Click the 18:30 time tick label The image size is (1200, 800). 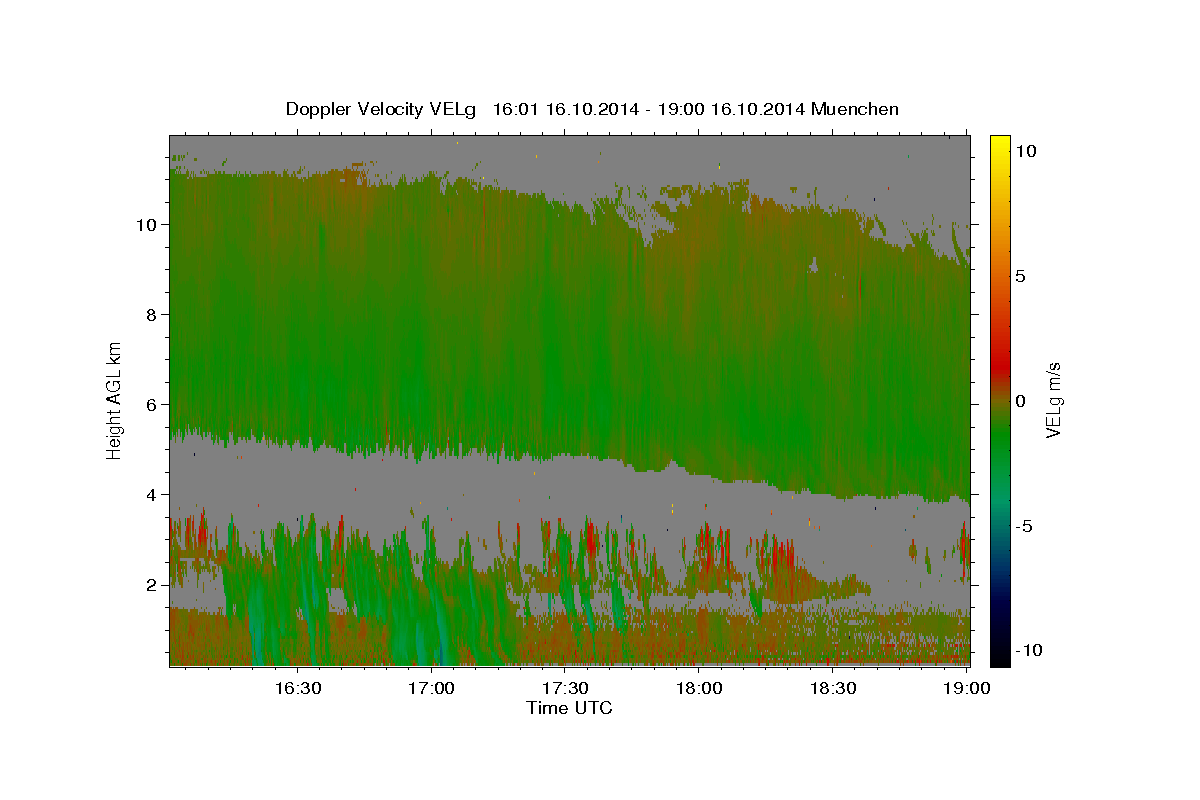[x=832, y=688]
